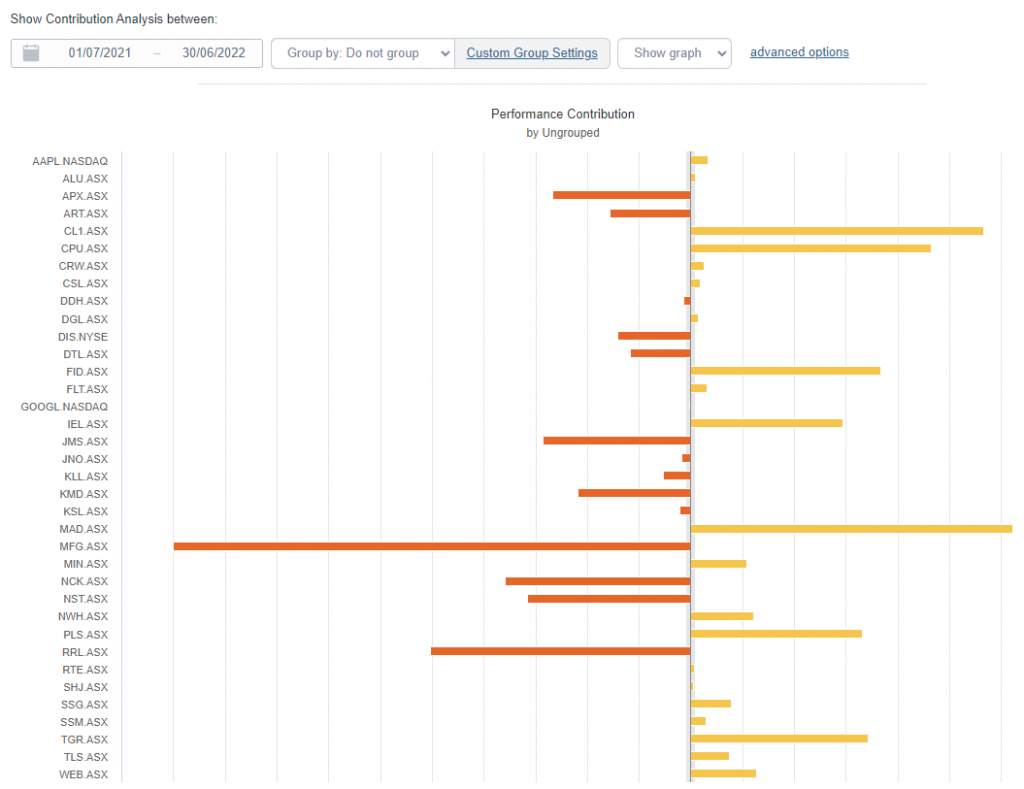Click the KLL.ASX negative bar
The height and width of the screenshot is (789, 1024).
click(677, 475)
